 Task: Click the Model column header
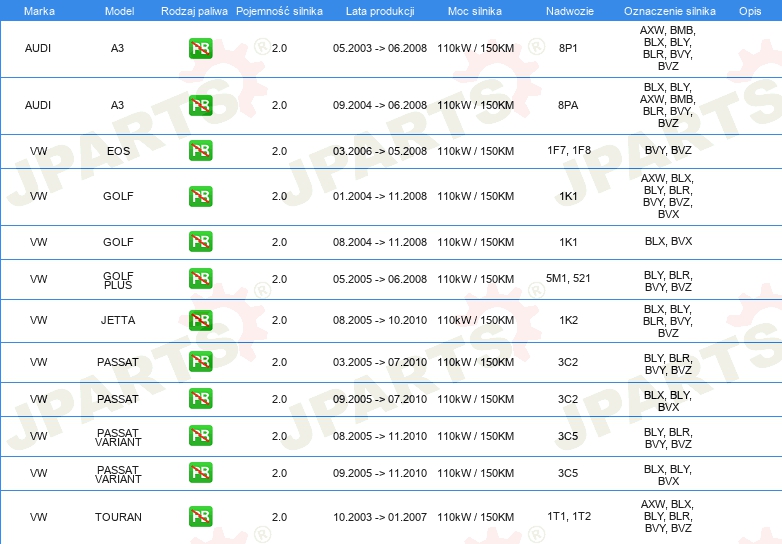tap(119, 11)
